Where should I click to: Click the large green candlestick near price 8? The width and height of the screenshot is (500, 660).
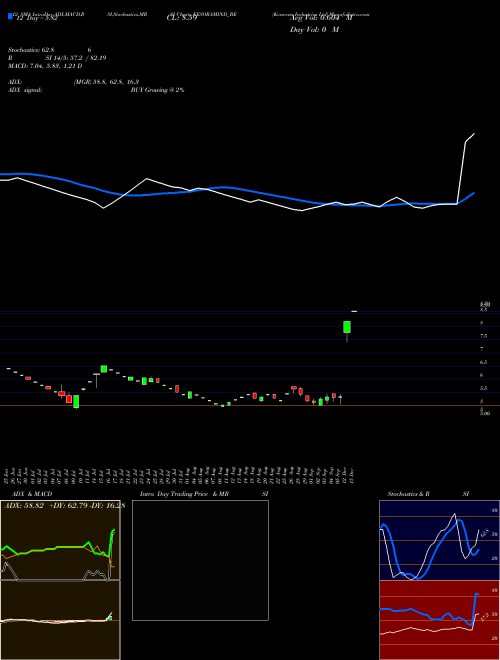[347, 327]
